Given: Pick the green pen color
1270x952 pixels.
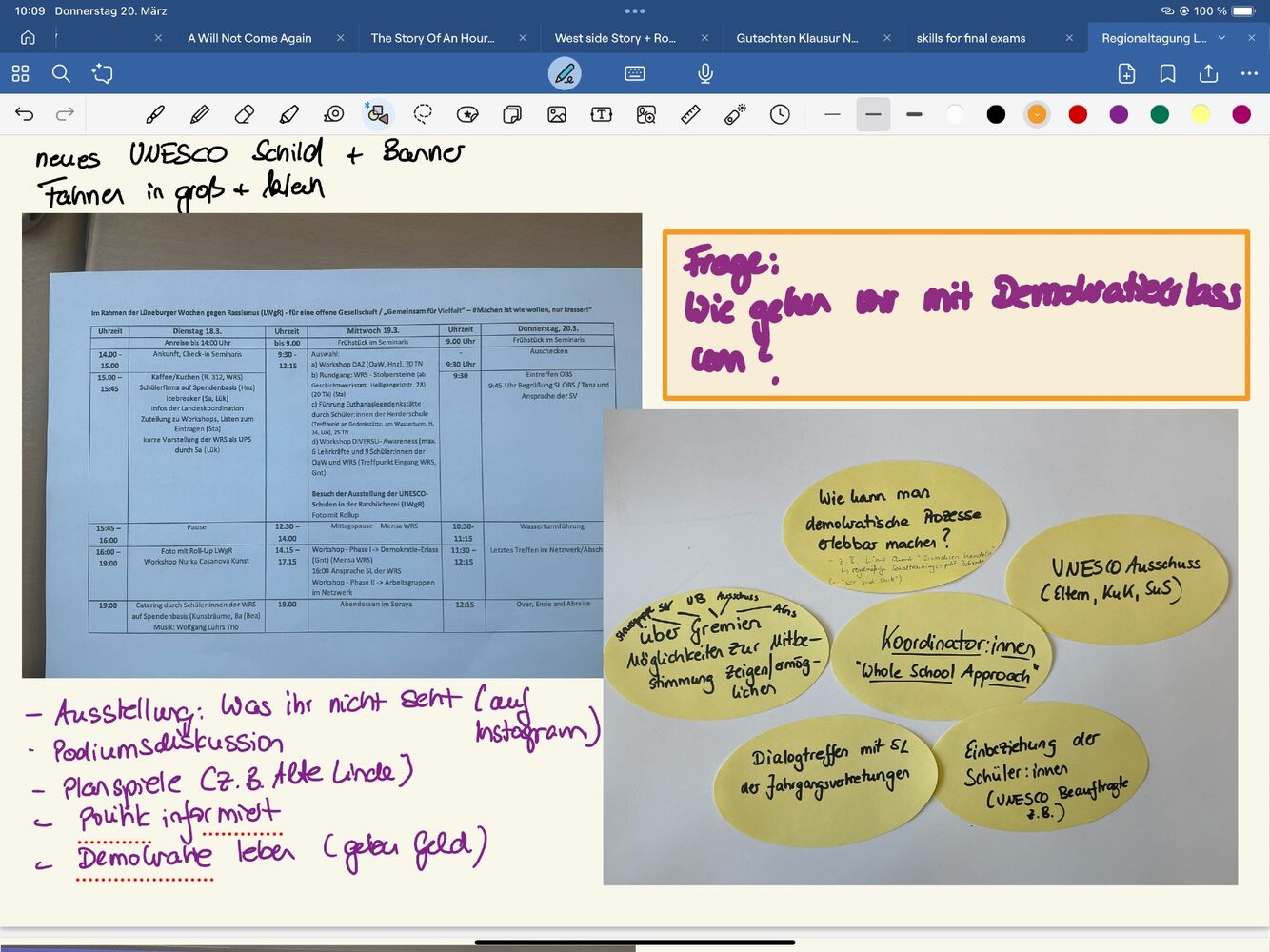Looking at the screenshot, I should click(1160, 114).
